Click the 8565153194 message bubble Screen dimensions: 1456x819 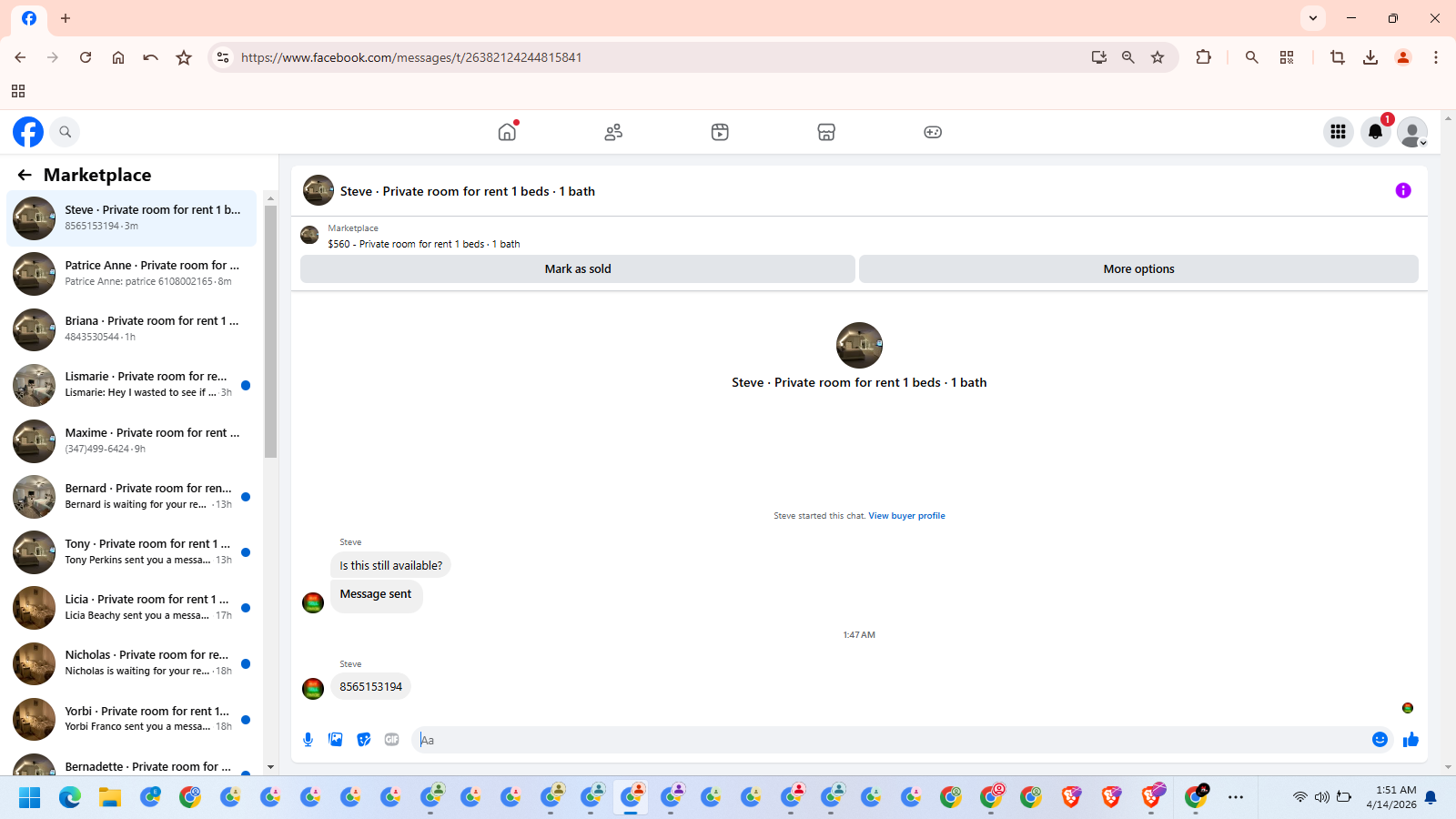point(370,687)
